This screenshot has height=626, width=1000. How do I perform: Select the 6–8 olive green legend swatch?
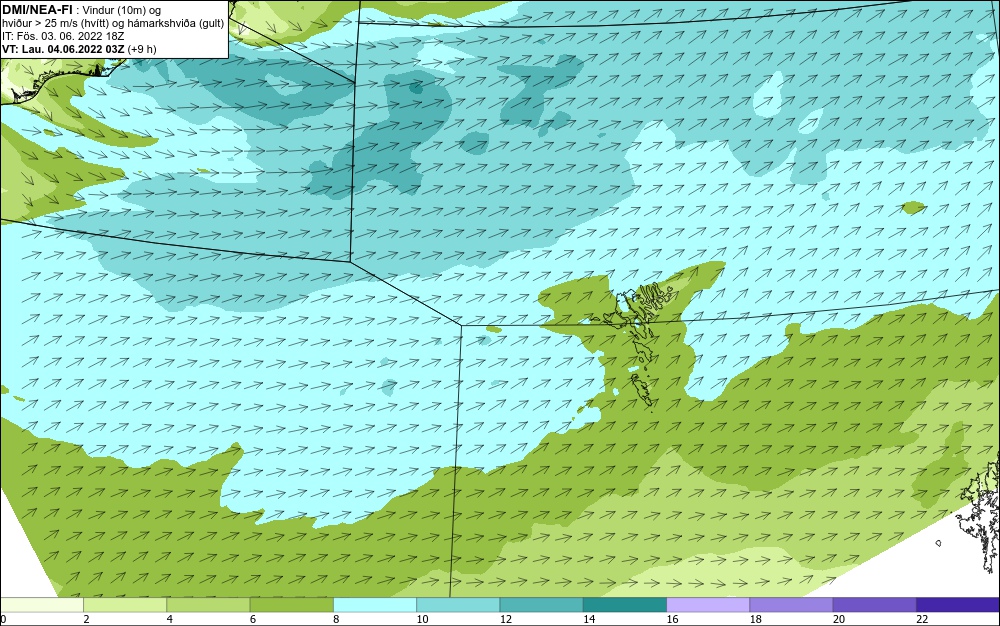click(x=291, y=605)
